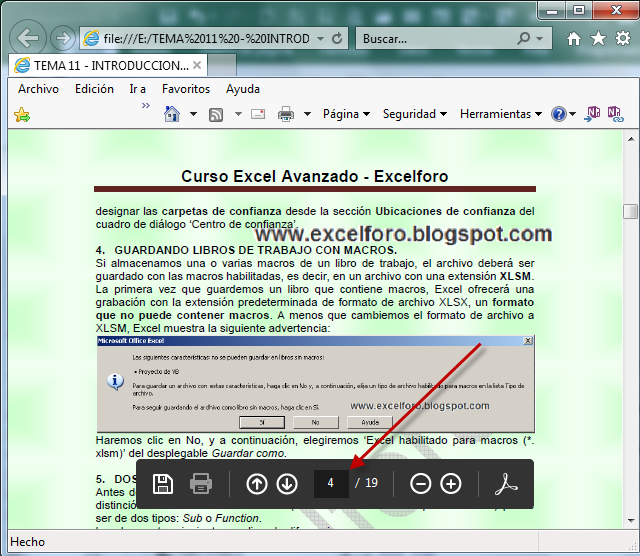Open the Ayuda menu
Viewport: 640px width, 556px height.
(x=243, y=89)
